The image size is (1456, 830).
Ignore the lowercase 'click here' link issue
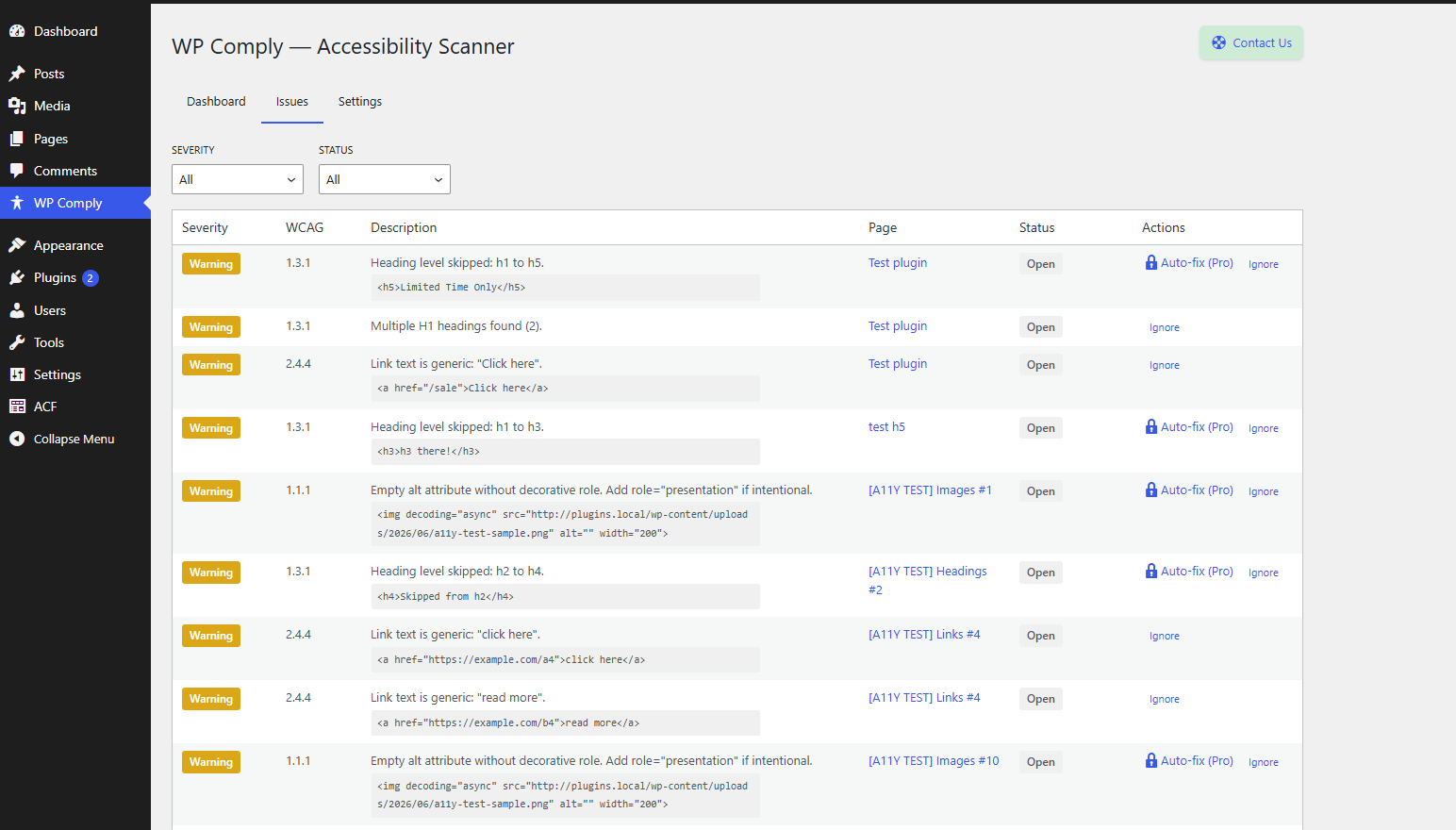coord(1165,636)
